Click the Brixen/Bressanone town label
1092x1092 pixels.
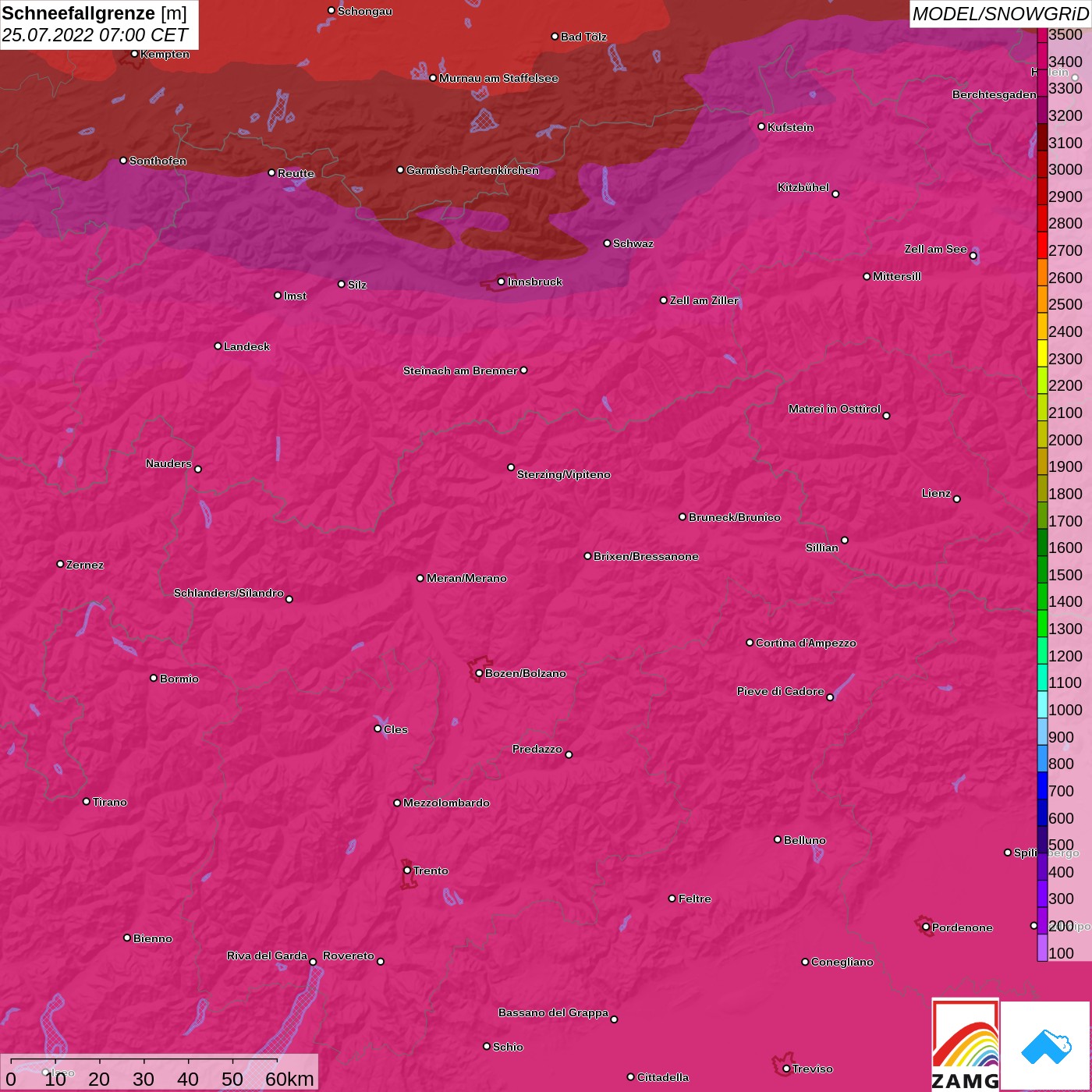coord(646,556)
